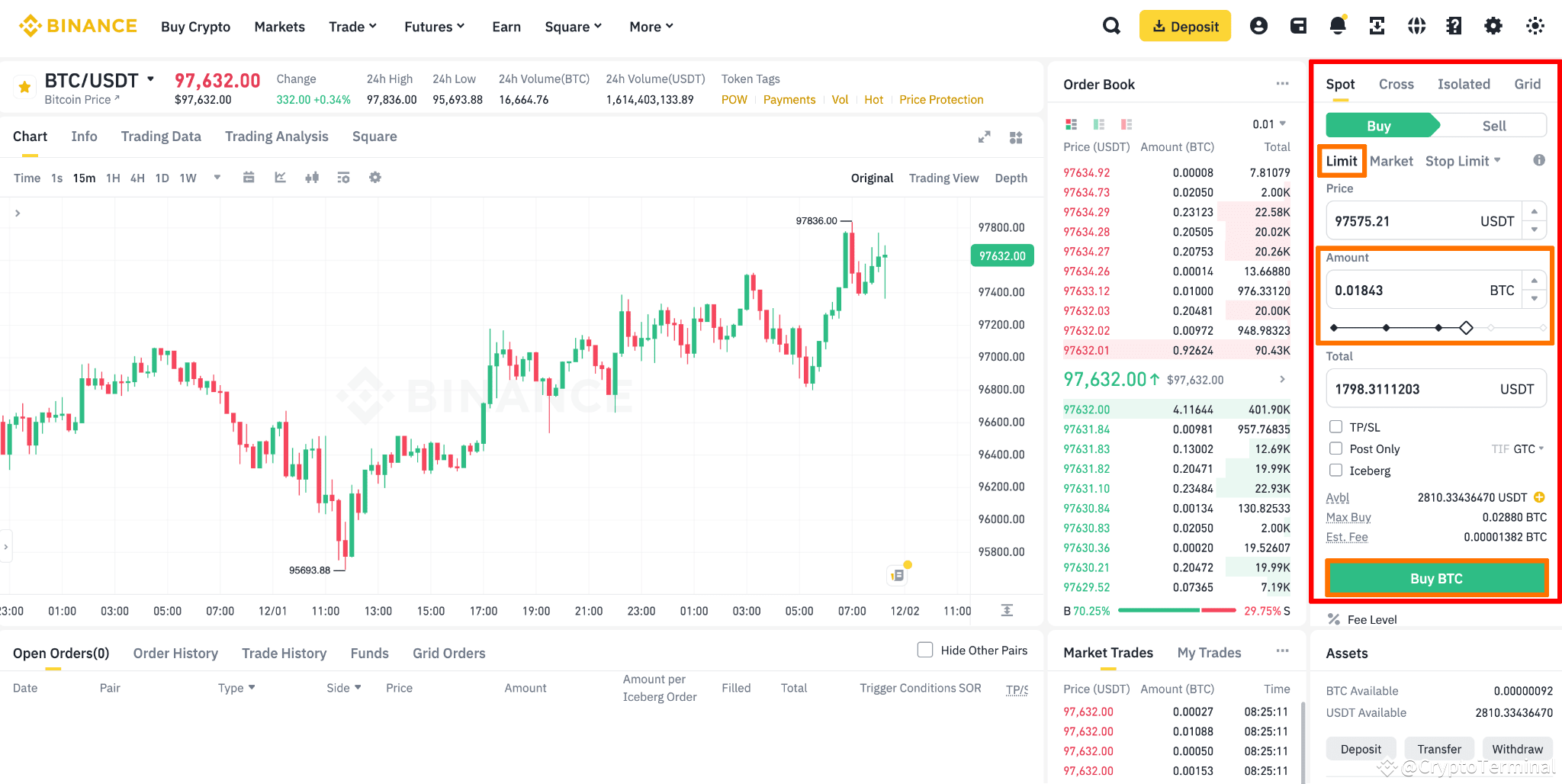
Task: Expand the Stop Limit order type dropdown
Action: coord(1463,161)
